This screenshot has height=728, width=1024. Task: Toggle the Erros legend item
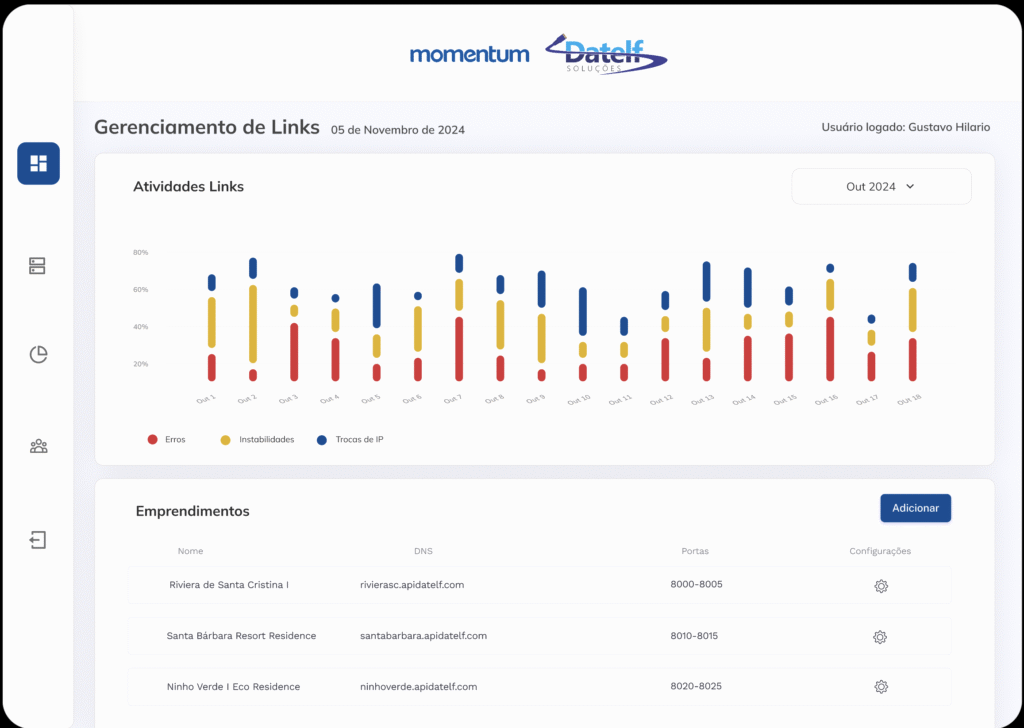[x=167, y=439]
